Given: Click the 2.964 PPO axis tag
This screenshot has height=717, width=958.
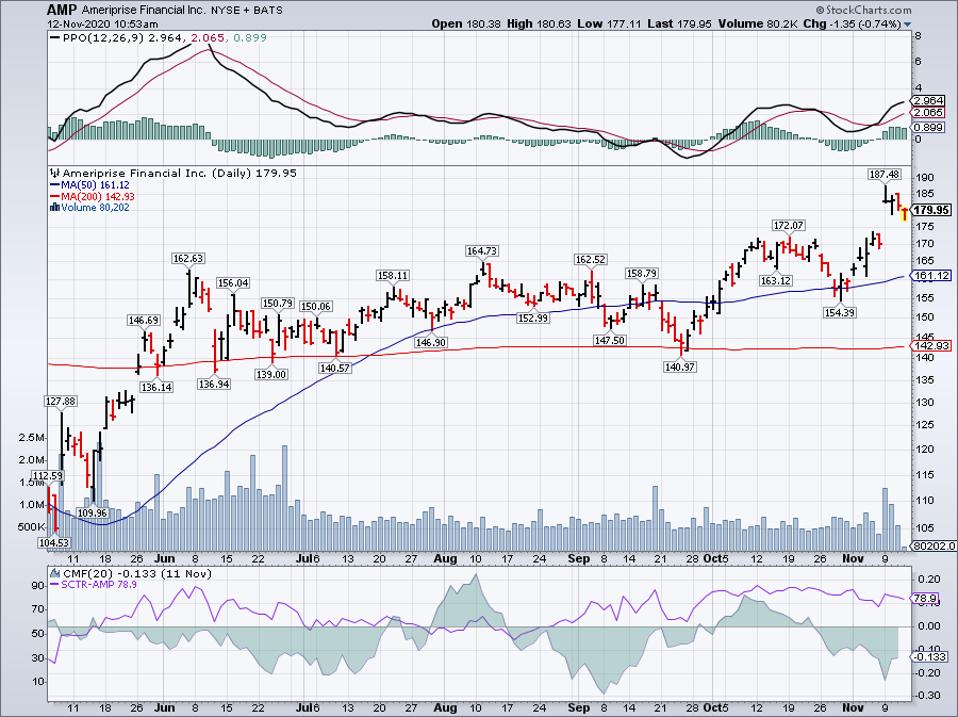Looking at the screenshot, I should click(x=929, y=101).
